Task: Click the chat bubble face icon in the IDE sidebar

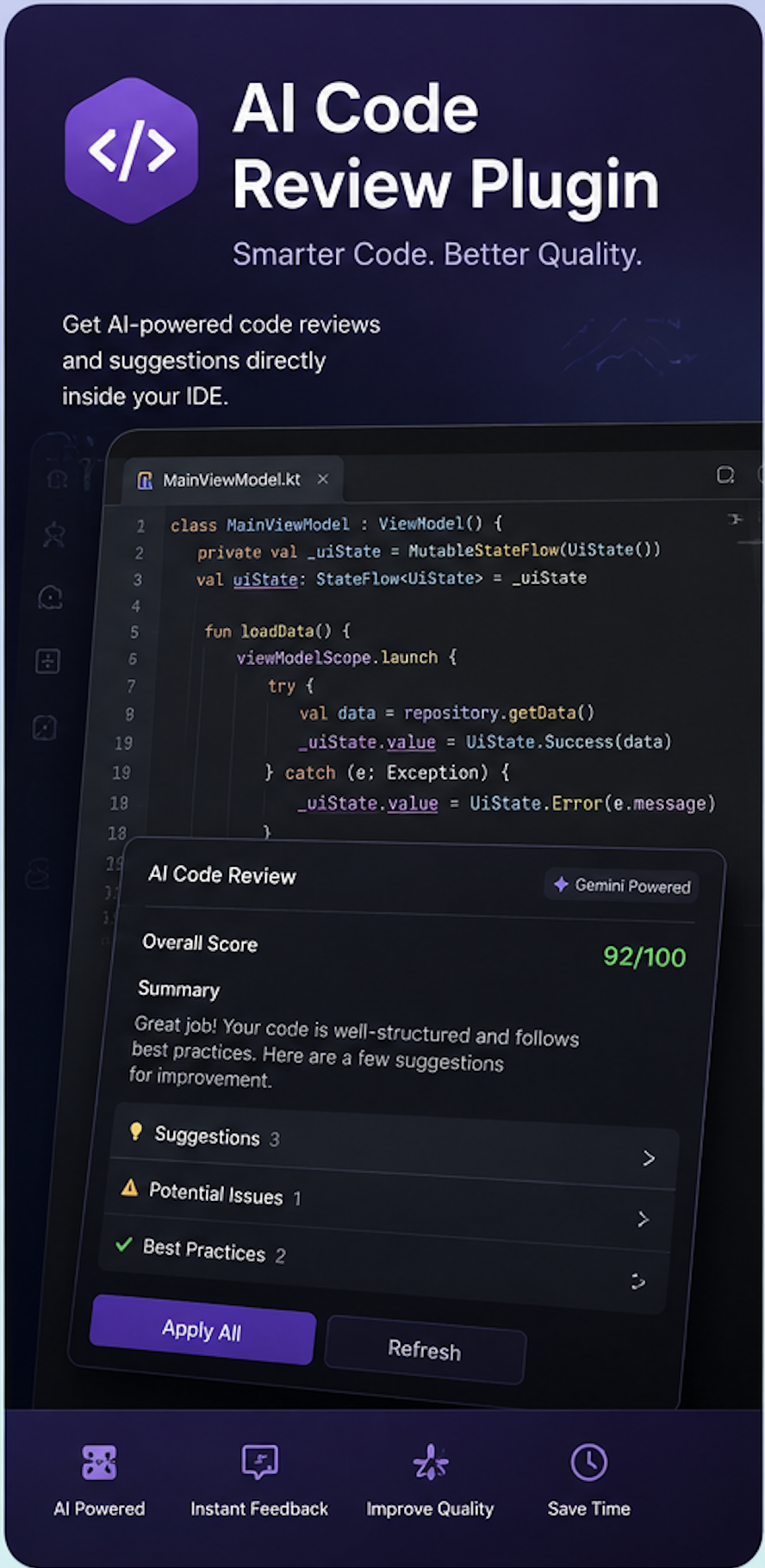Action: [51, 597]
